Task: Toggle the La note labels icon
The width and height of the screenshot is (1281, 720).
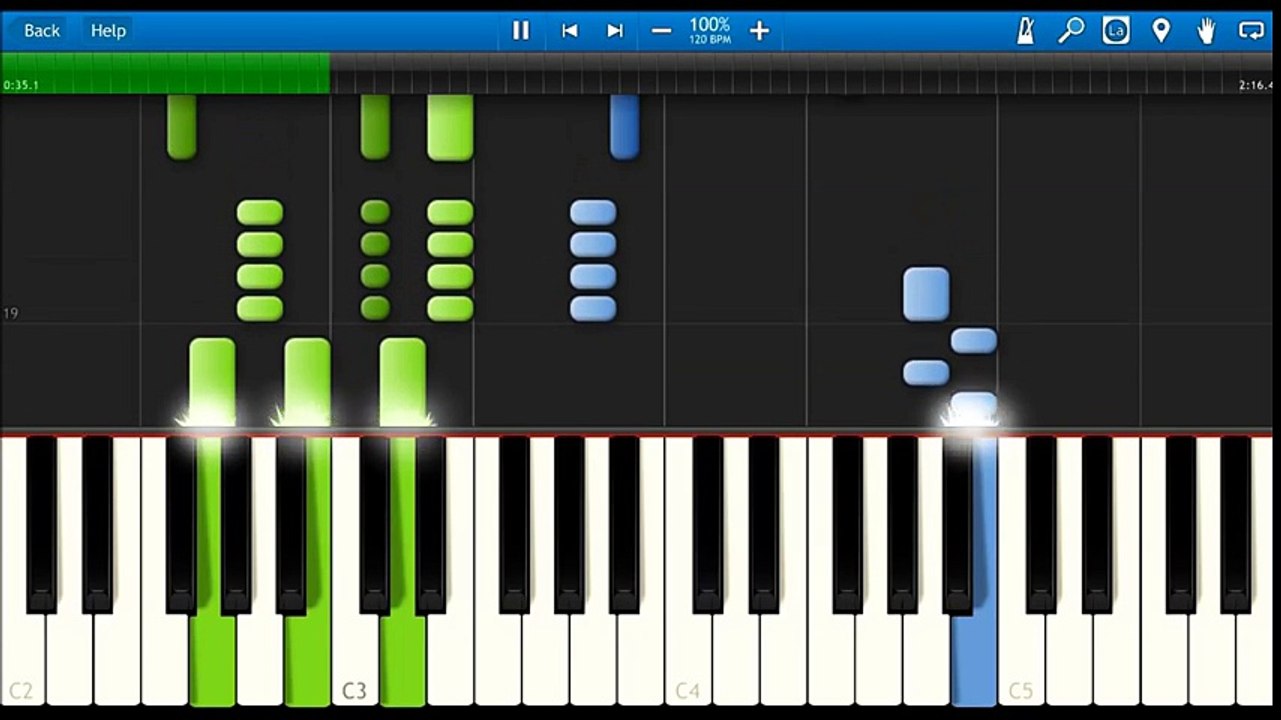Action: pyautogui.click(x=1116, y=31)
